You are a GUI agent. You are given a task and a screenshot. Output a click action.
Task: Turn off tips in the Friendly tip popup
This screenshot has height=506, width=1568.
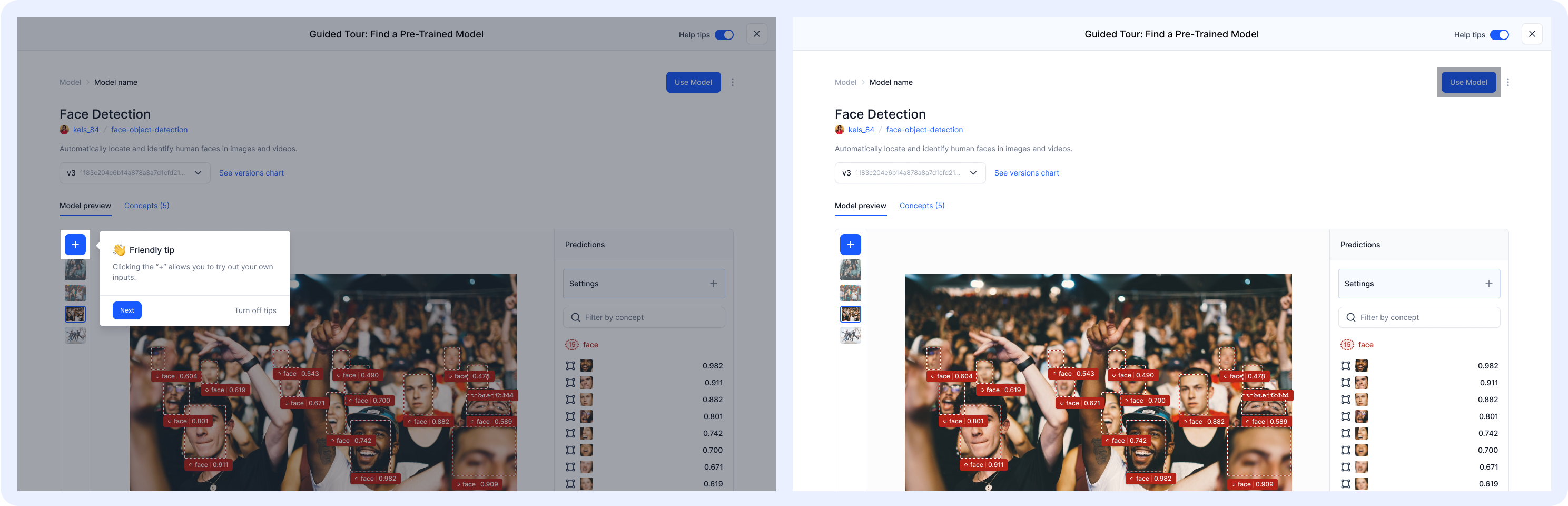click(255, 310)
